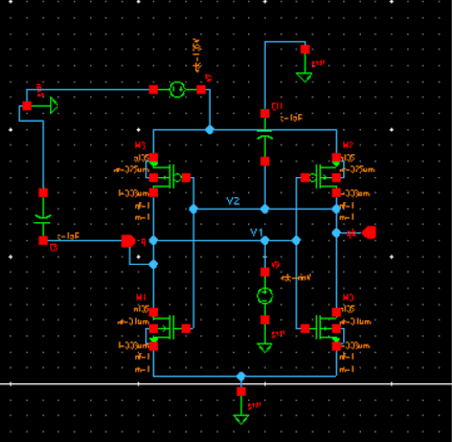Screen dimensions: 452x442
Task: Select voltage source V7 circle symbol
Action: (x=177, y=89)
